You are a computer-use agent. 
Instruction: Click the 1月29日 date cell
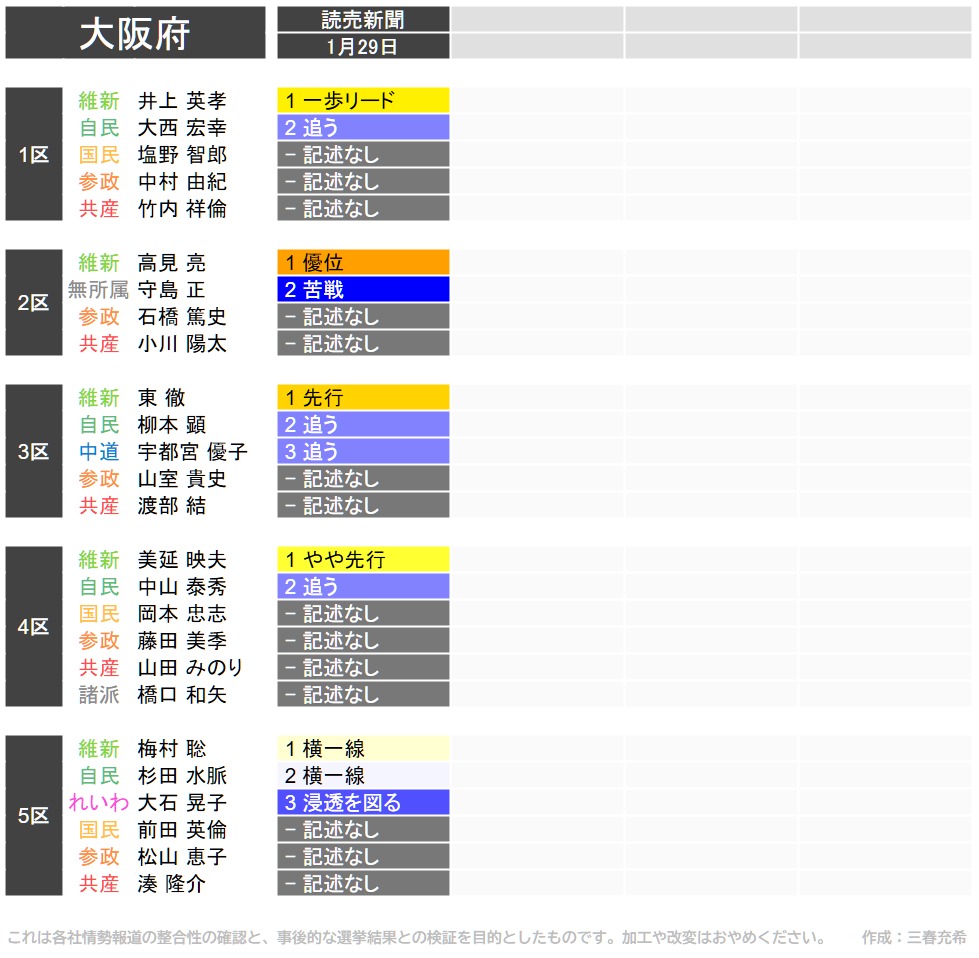[x=363, y=46]
